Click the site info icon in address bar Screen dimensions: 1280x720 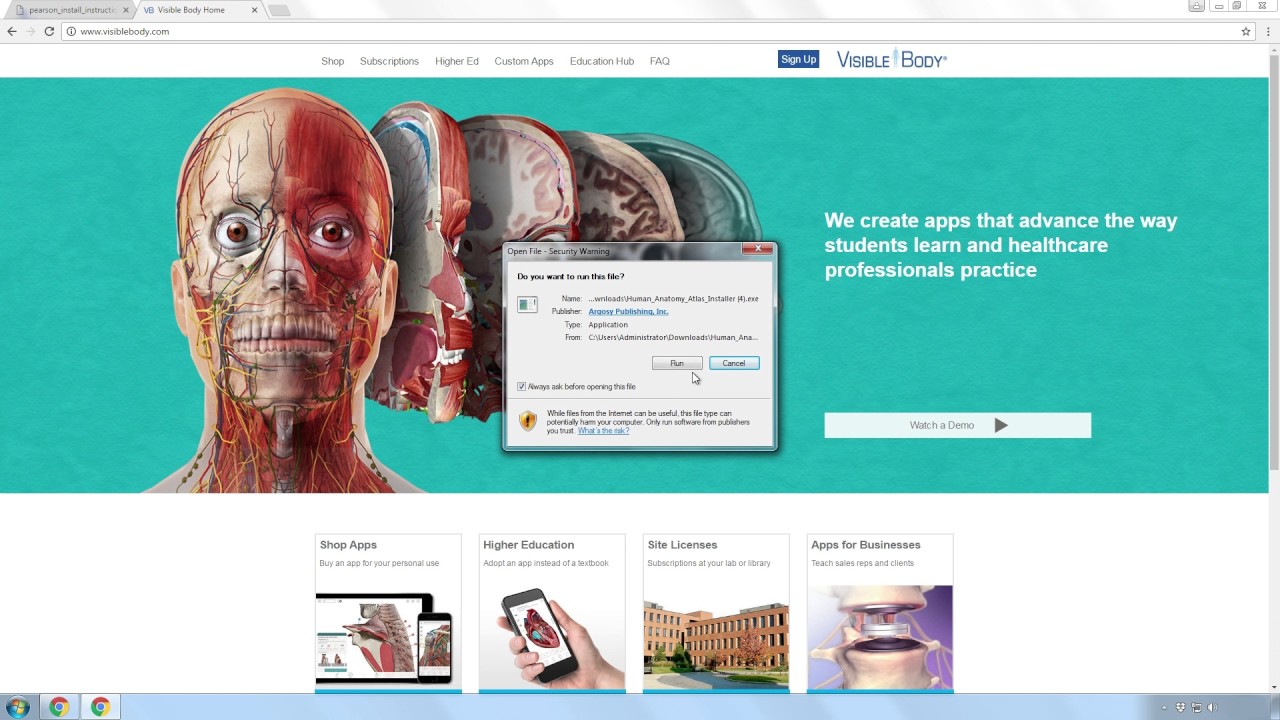tap(71, 31)
